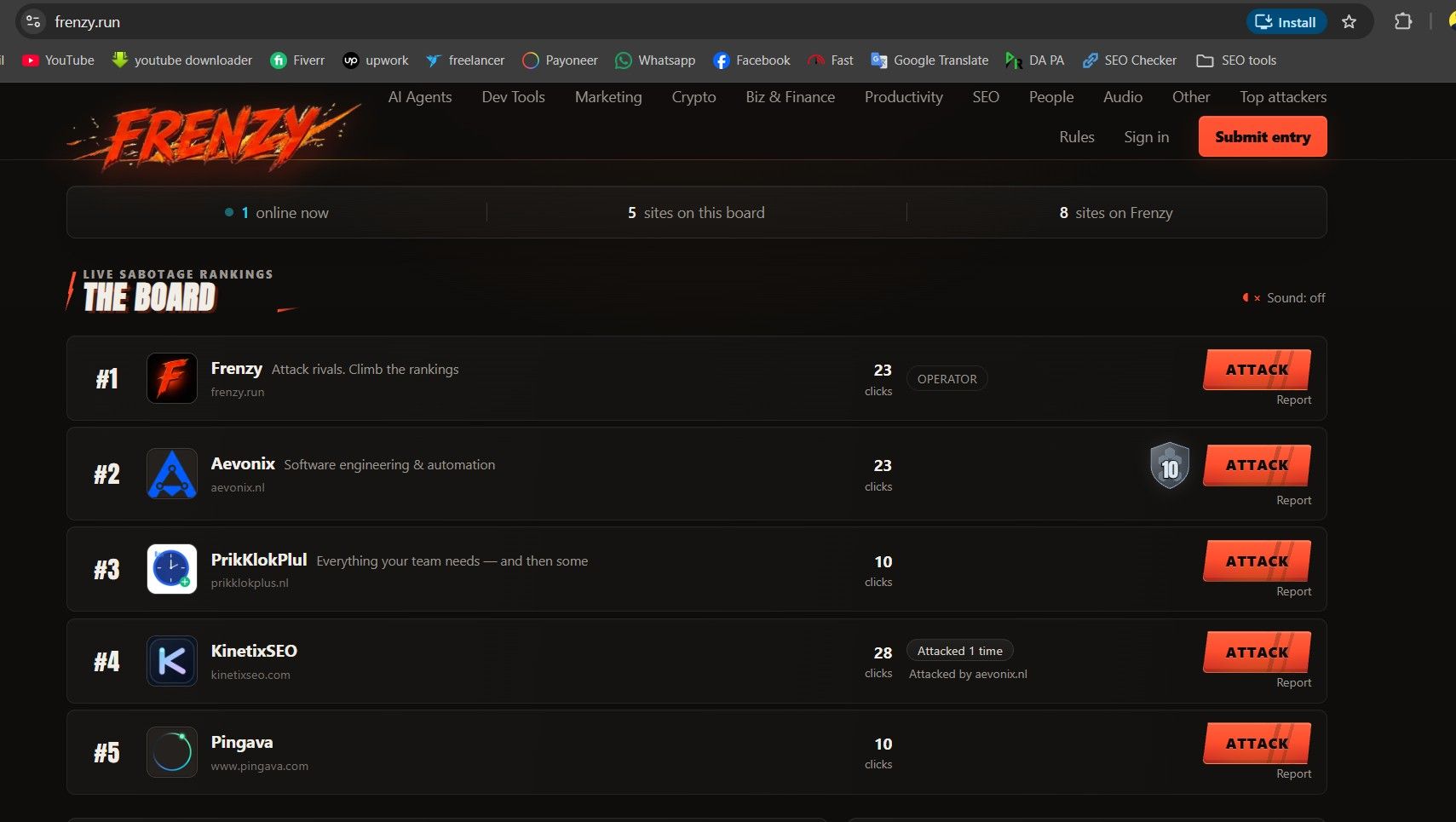This screenshot has height=822, width=1456.
Task: Open the Frenzy entry title
Action: click(237, 368)
